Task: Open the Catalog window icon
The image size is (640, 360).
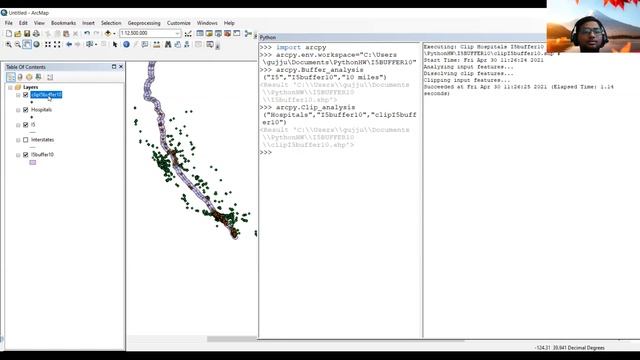Action: click(209, 33)
